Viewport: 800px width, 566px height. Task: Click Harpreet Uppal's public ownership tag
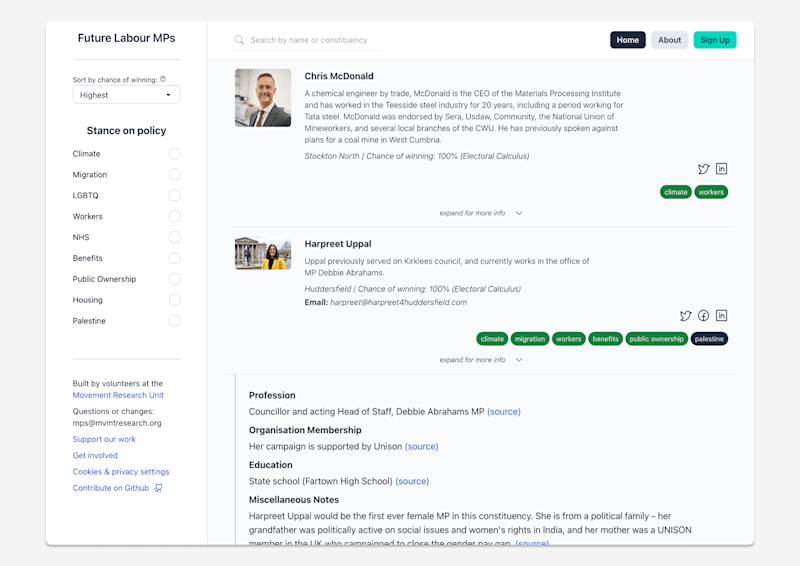click(656, 339)
